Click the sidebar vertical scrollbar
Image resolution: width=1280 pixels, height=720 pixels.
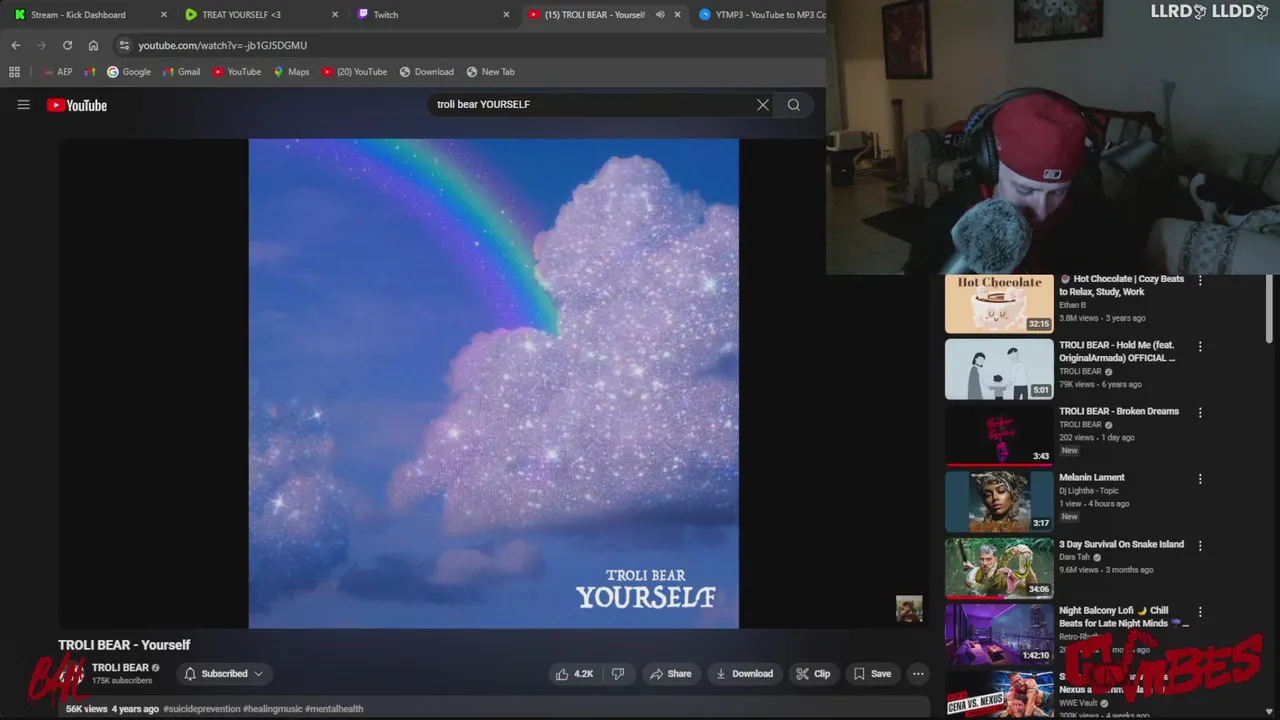point(1271,309)
